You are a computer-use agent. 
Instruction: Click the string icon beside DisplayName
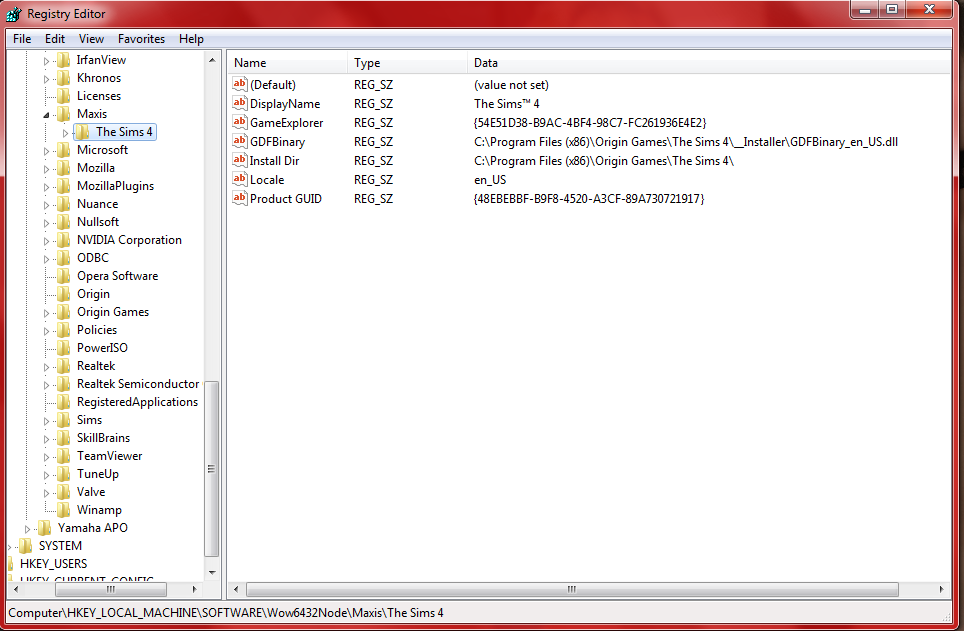(239, 103)
